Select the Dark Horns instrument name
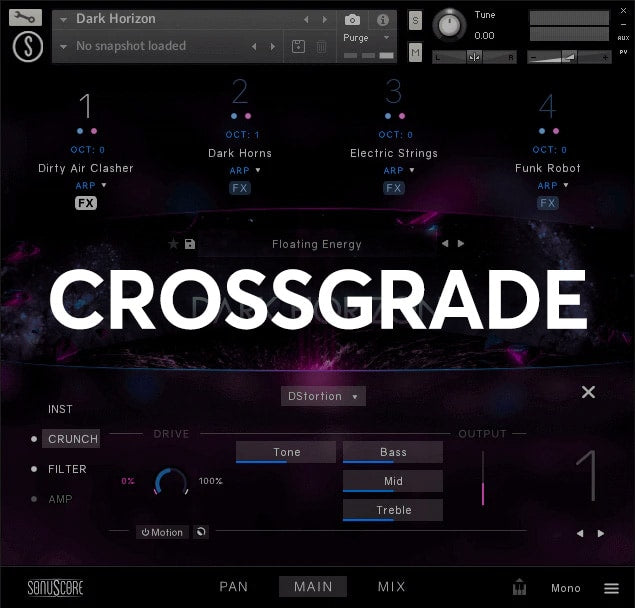Viewport: 635px width, 608px height. click(x=240, y=153)
